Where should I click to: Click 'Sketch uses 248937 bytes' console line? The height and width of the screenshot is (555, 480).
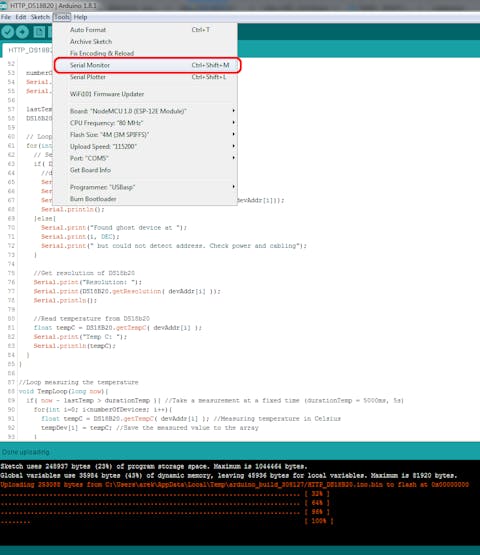click(154, 467)
